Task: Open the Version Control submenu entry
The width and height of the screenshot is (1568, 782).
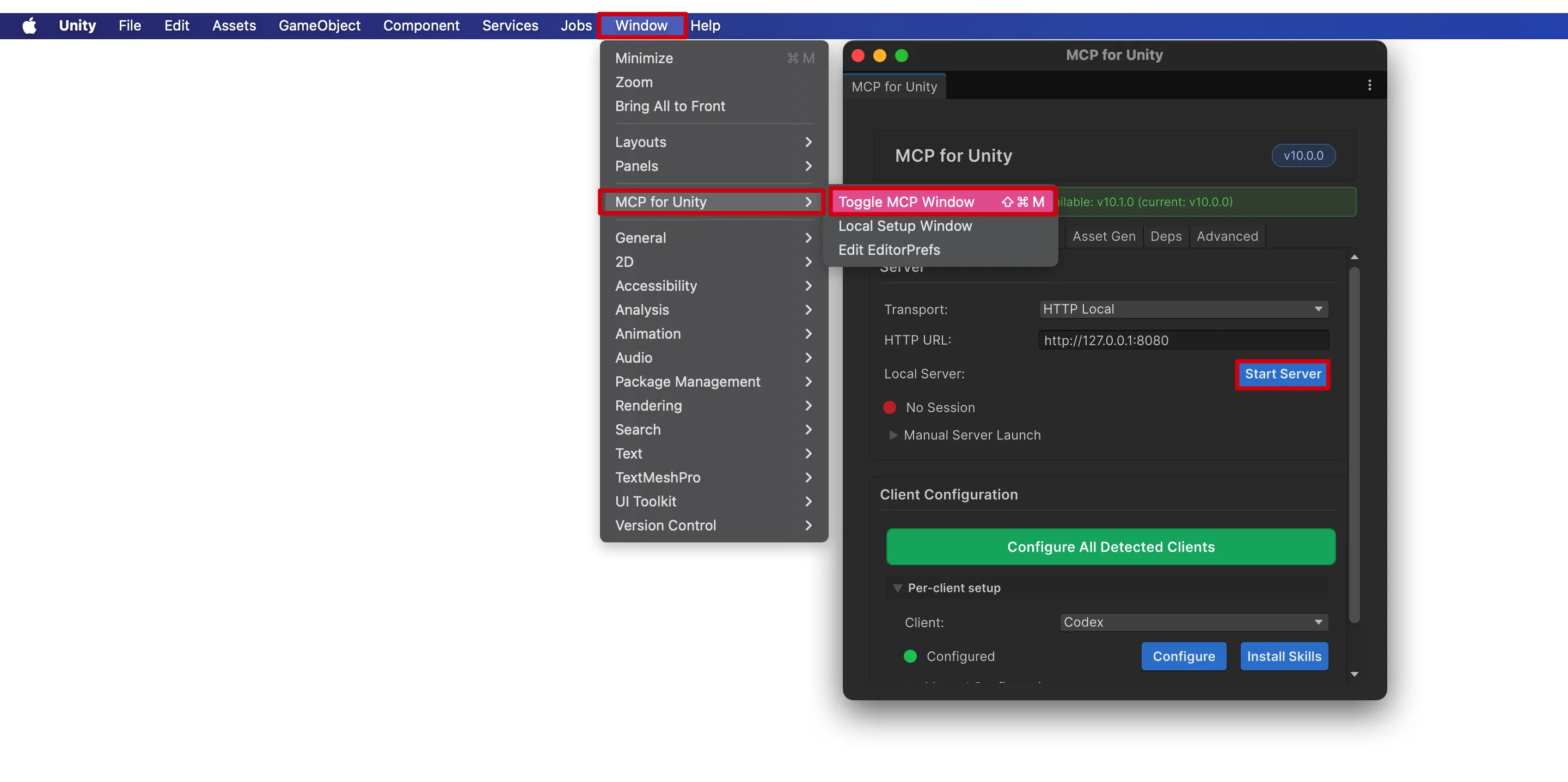Action: tap(713, 526)
